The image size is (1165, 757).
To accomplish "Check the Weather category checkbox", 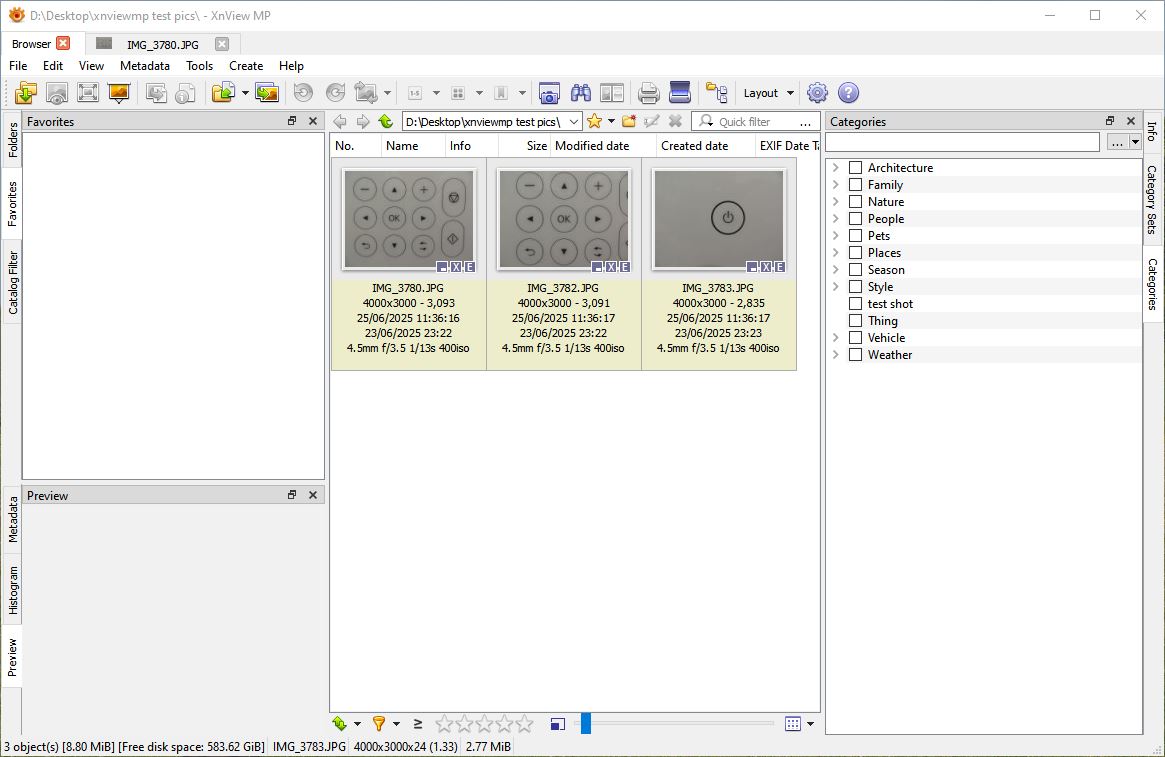I will point(855,355).
